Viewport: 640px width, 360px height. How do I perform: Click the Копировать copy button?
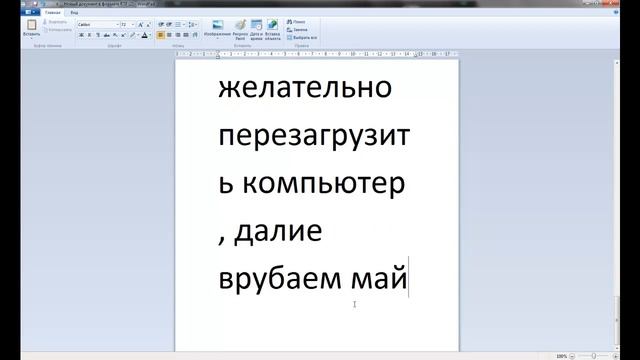click(x=57, y=30)
